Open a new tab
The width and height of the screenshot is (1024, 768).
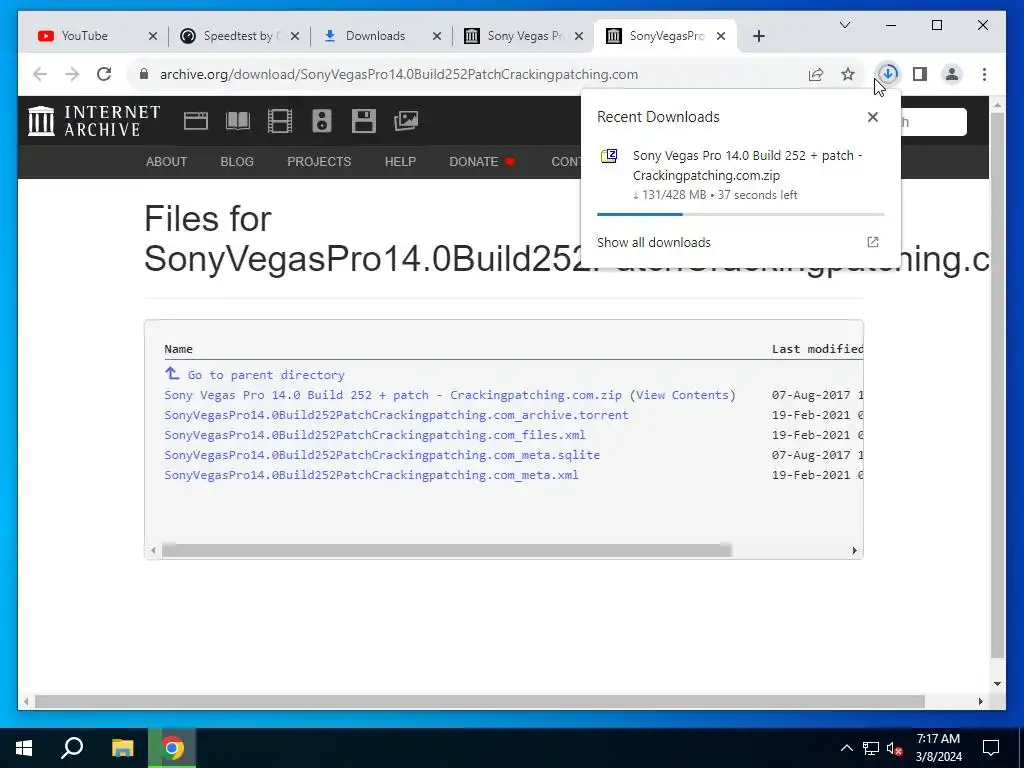(758, 36)
